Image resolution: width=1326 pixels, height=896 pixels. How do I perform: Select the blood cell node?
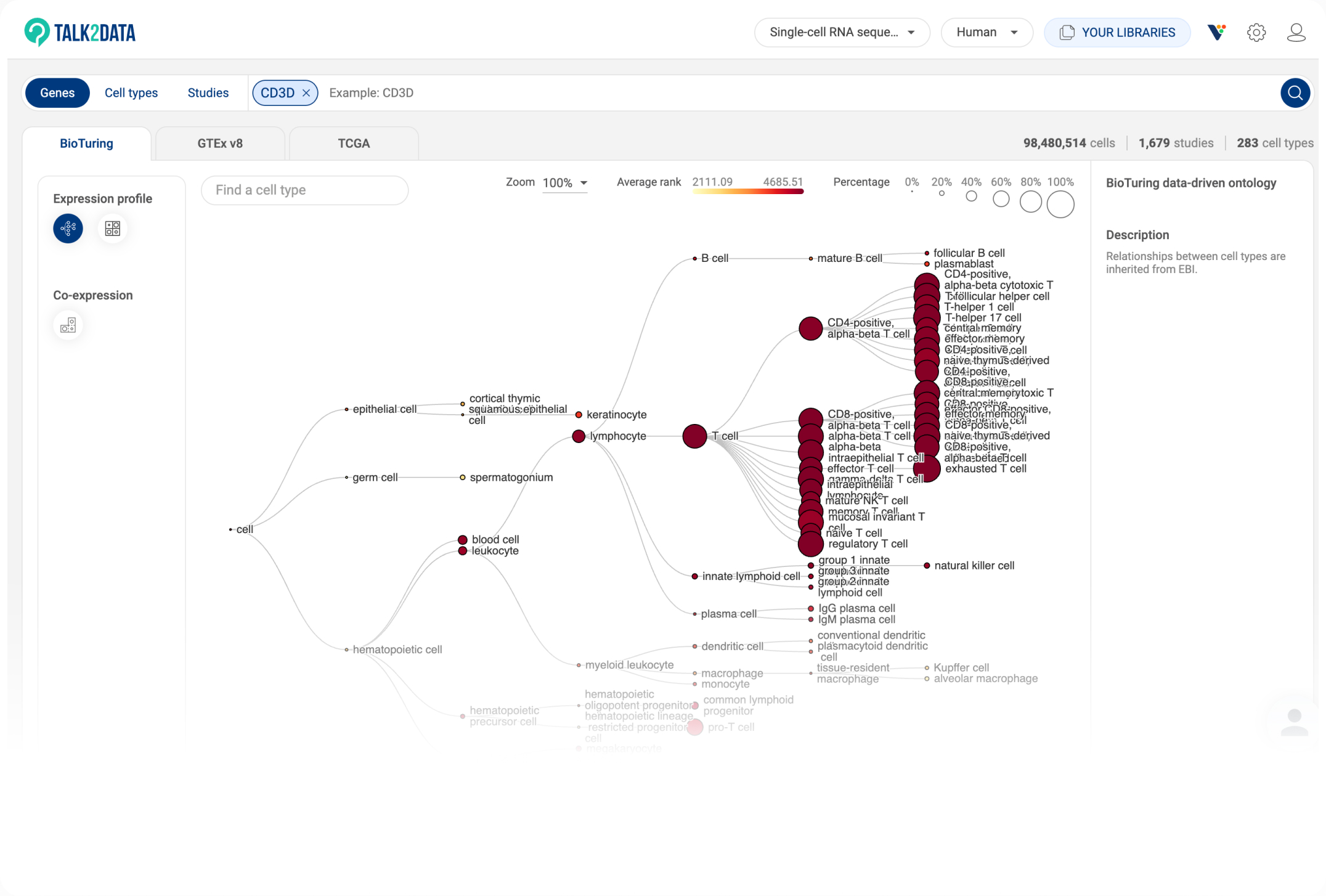point(462,540)
